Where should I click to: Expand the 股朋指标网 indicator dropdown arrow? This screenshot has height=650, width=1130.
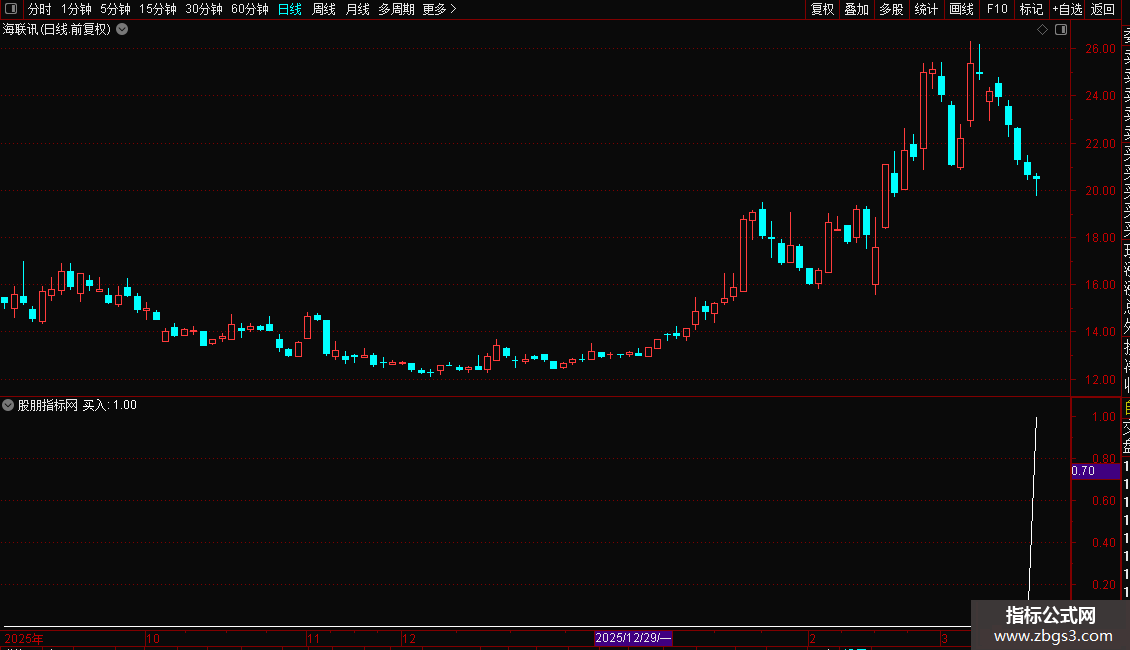(8, 405)
